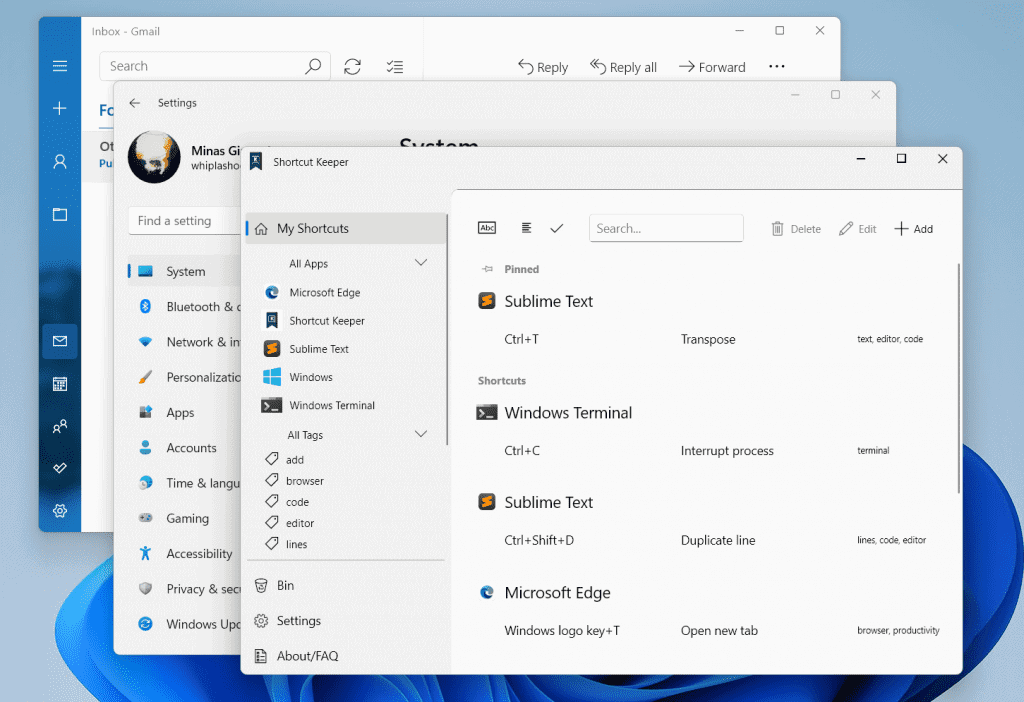Click the People icon in Gmail sidebar
The image size is (1024, 702).
[x=59, y=426]
